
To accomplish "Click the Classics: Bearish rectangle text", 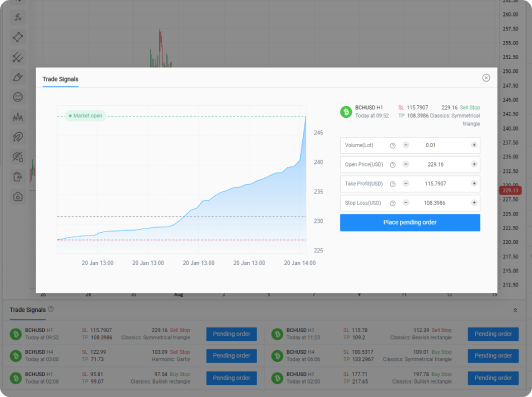I will (421, 338).
